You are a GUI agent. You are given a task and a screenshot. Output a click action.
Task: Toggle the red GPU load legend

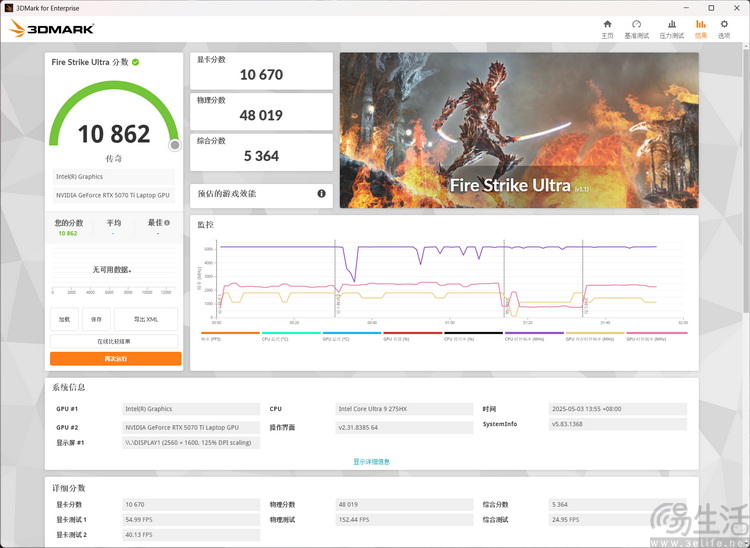tap(413, 333)
